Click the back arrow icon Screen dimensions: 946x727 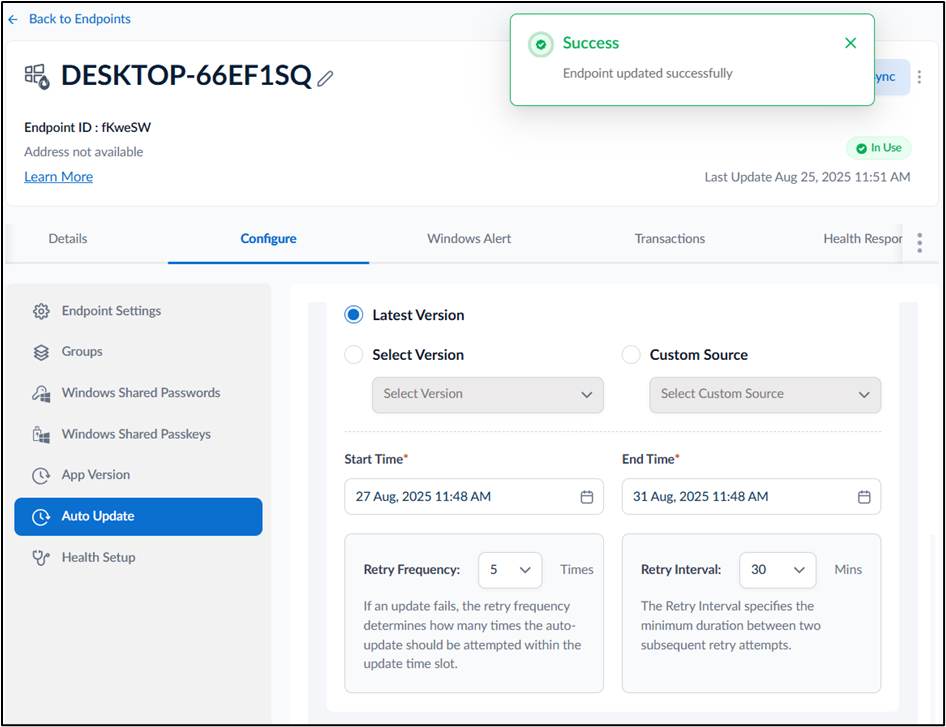[13, 19]
